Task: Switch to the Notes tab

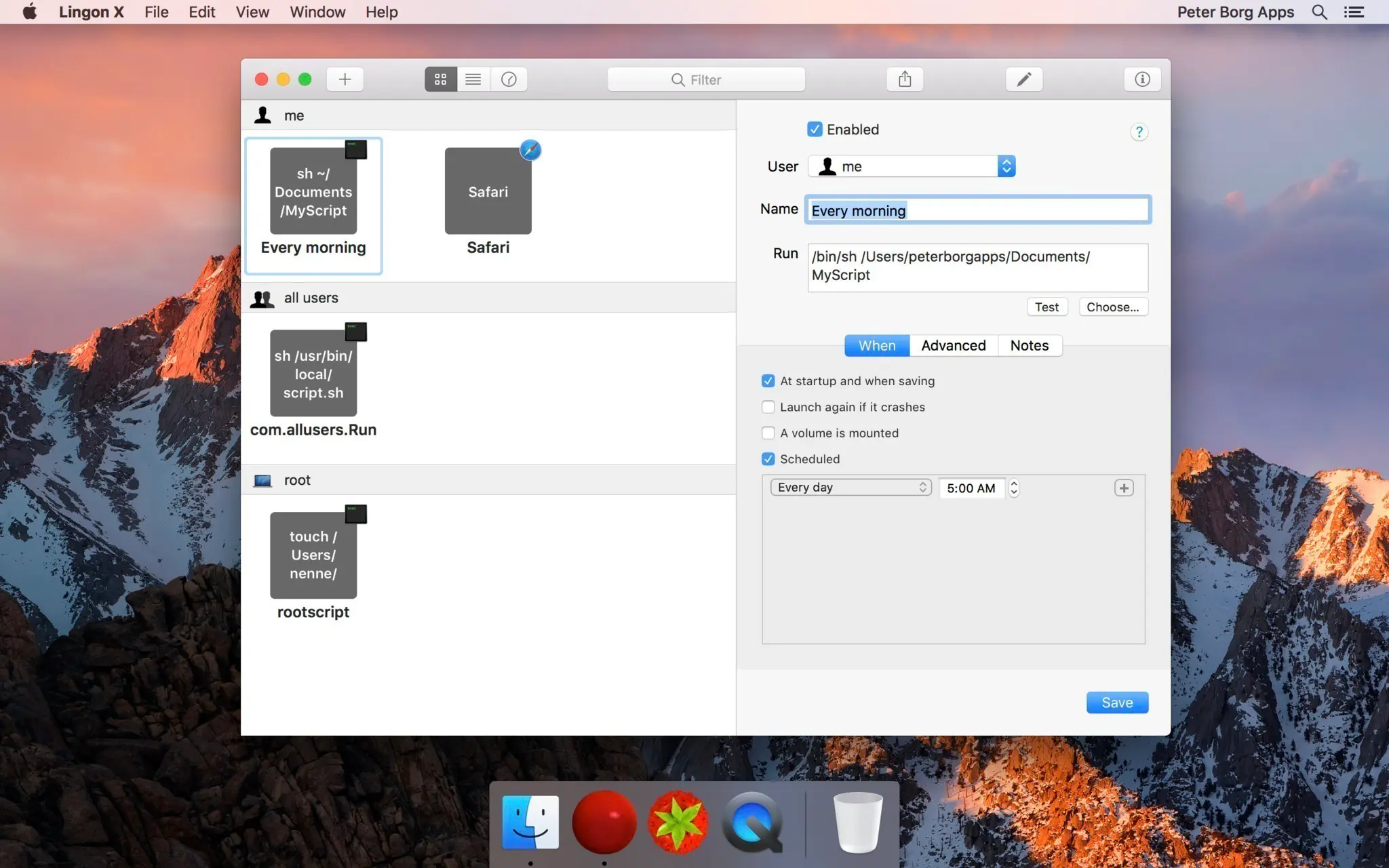Action: point(1029,345)
